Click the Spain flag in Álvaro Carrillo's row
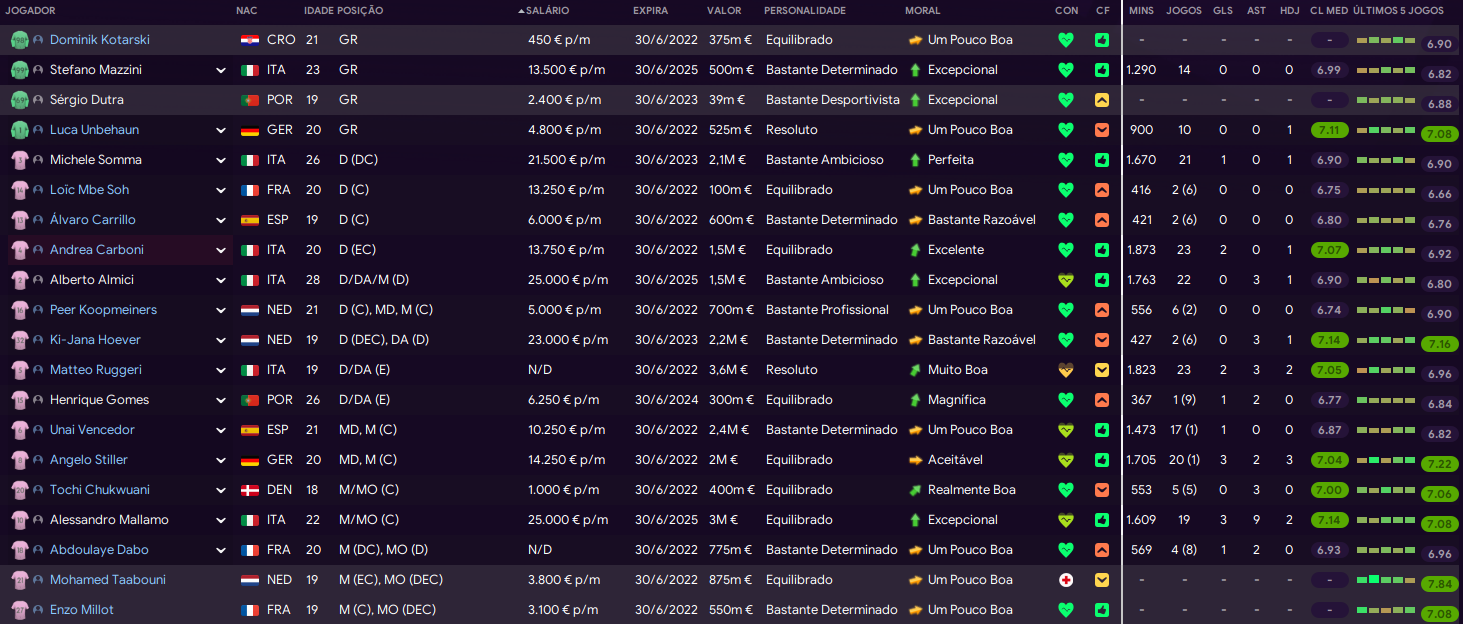This screenshot has height=624, width=1463. (x=250, y=220)
